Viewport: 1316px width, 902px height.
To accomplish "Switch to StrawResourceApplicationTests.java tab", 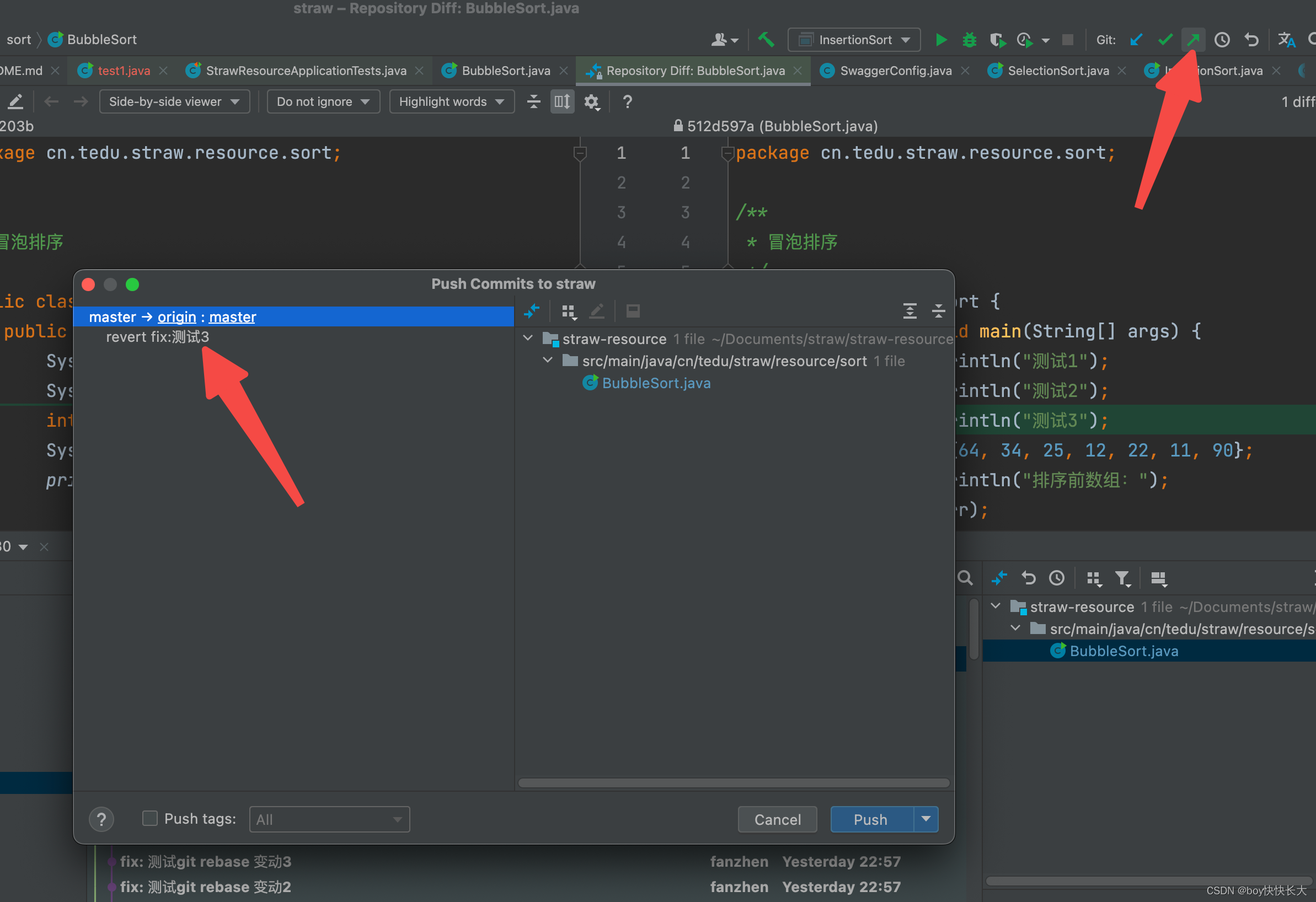I will [304, 71].
